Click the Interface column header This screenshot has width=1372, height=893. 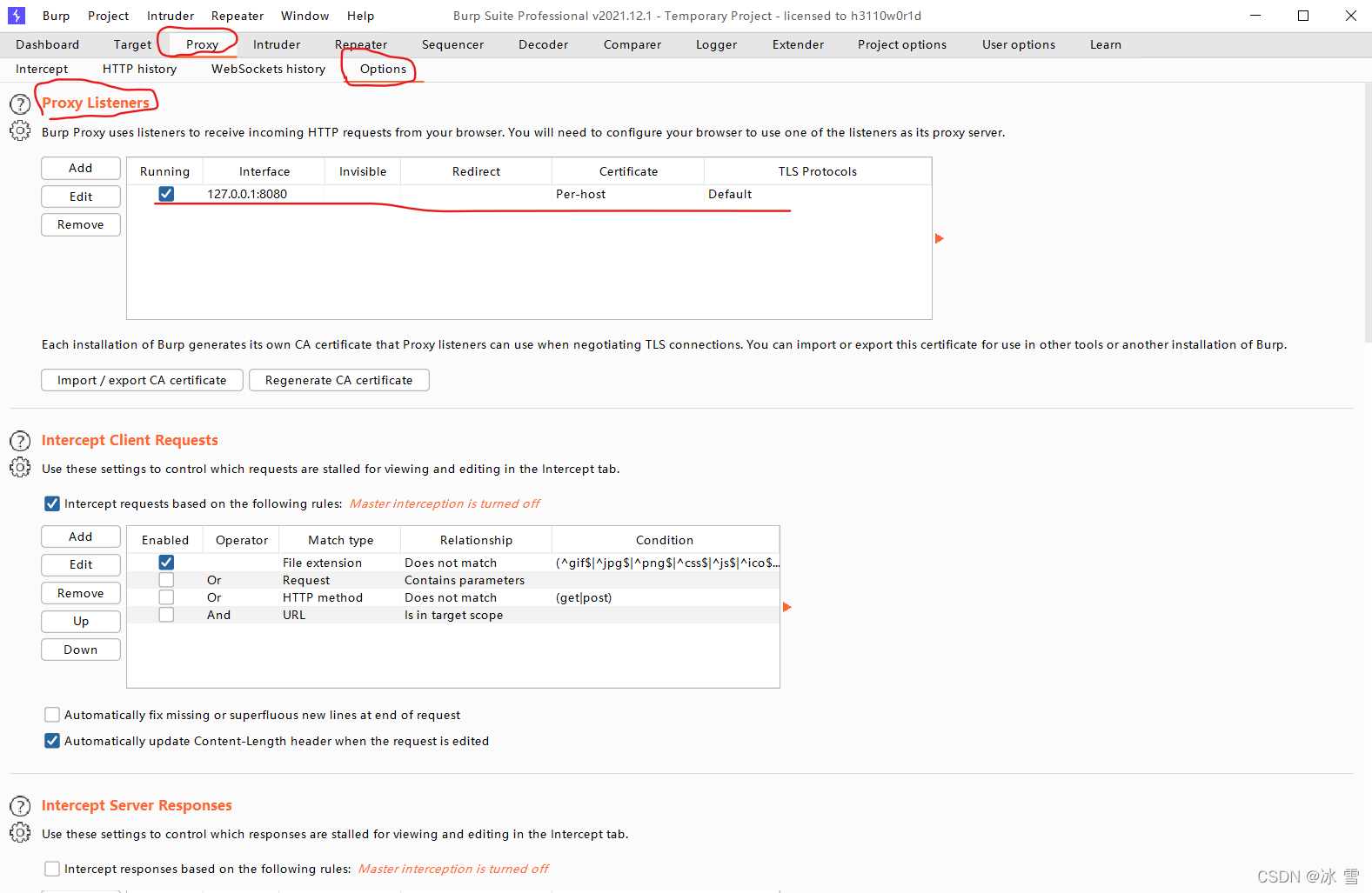[x=264, y=171]
